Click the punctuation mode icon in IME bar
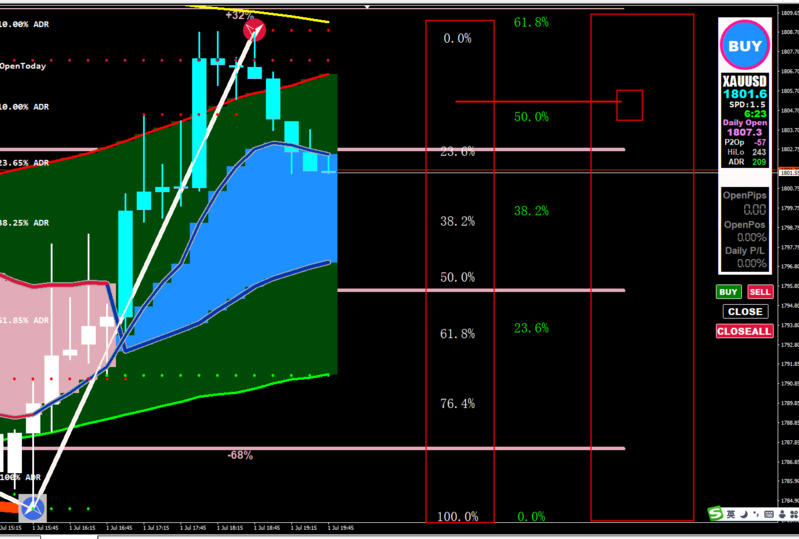This screenshot has height=539, width=799. click(x=756, y=515)
